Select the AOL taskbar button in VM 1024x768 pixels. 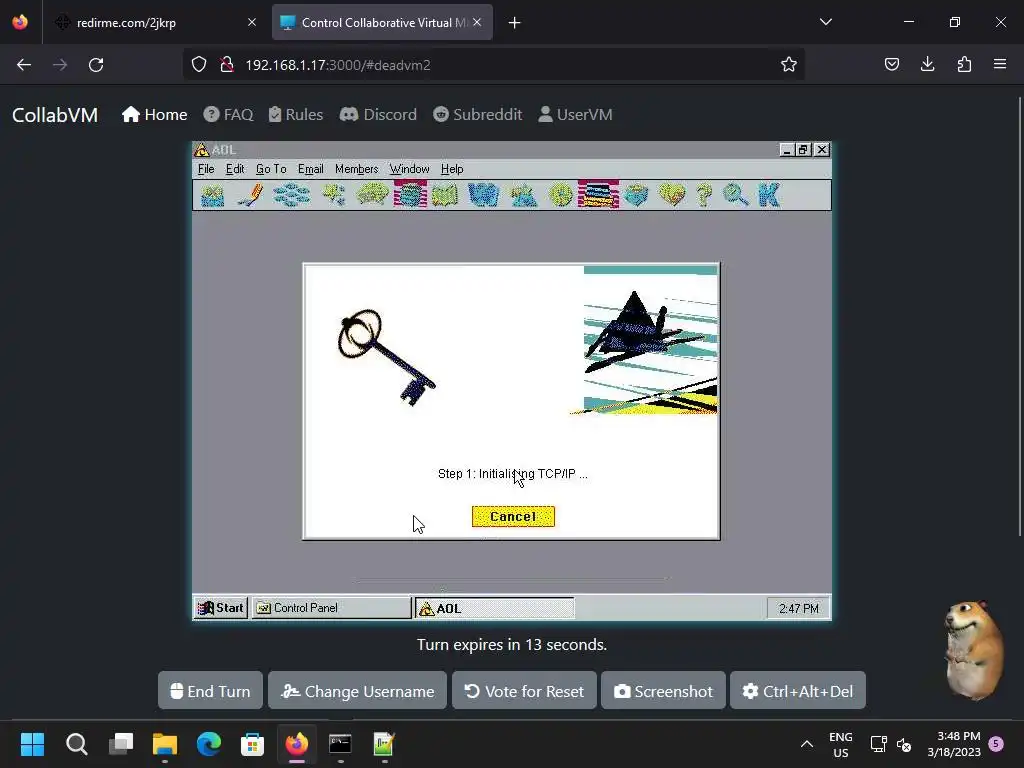[x=494, y=608]
